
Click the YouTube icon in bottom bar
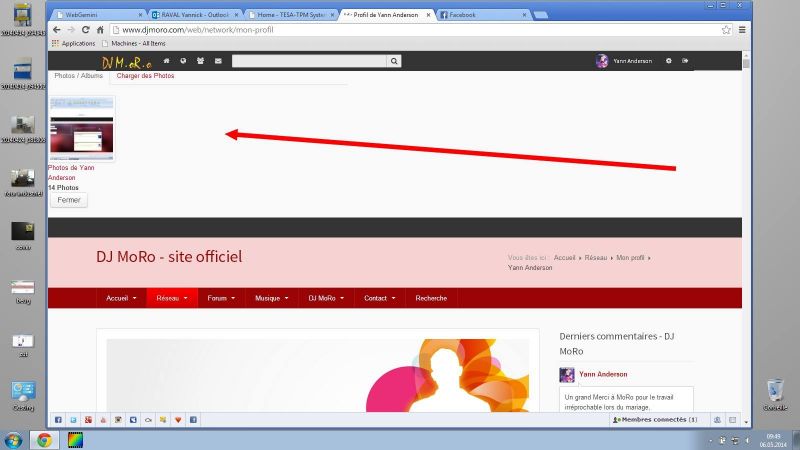[x=103, y=420]
